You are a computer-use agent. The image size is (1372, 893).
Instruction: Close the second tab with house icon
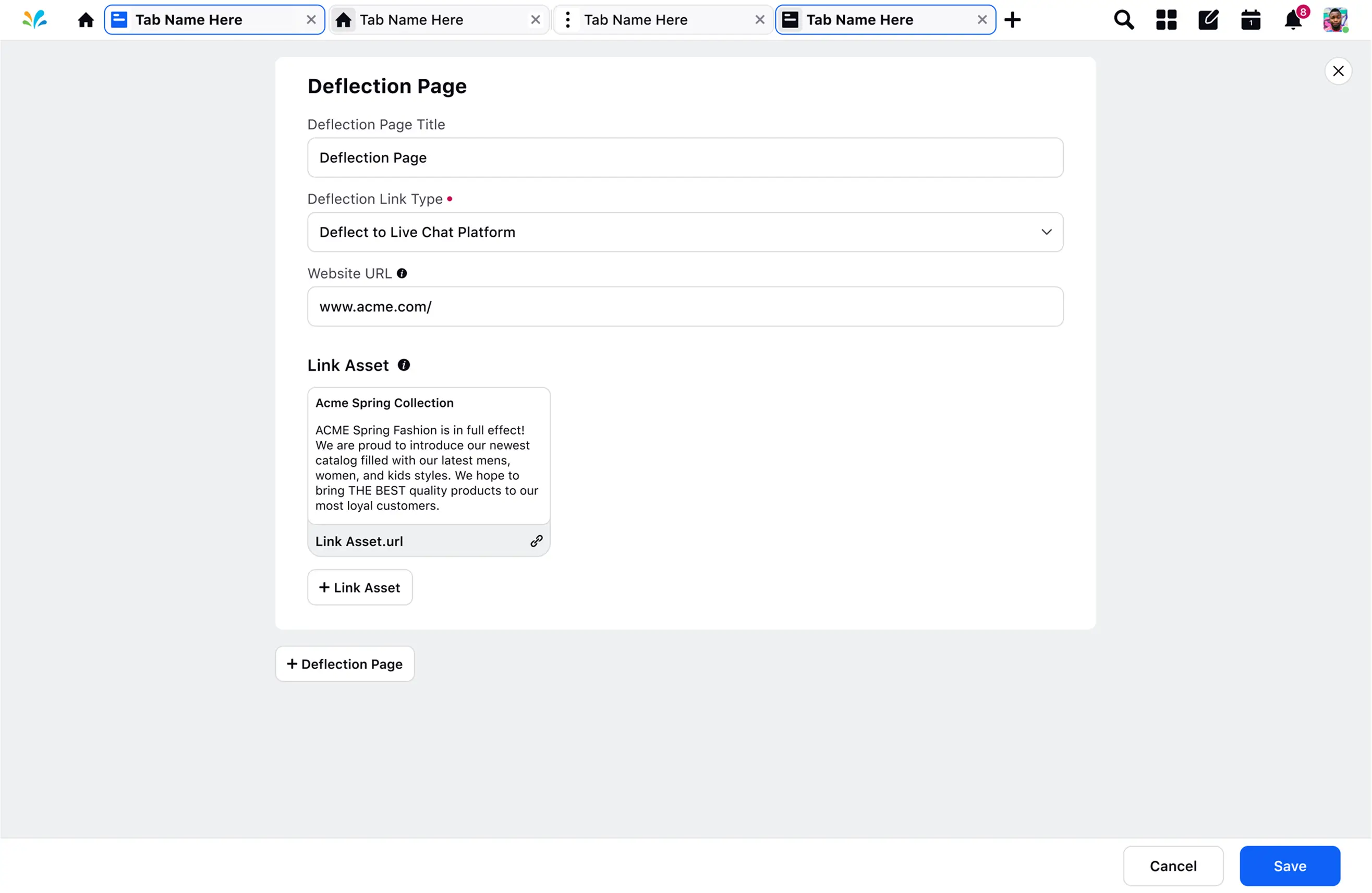click(535, 20)
